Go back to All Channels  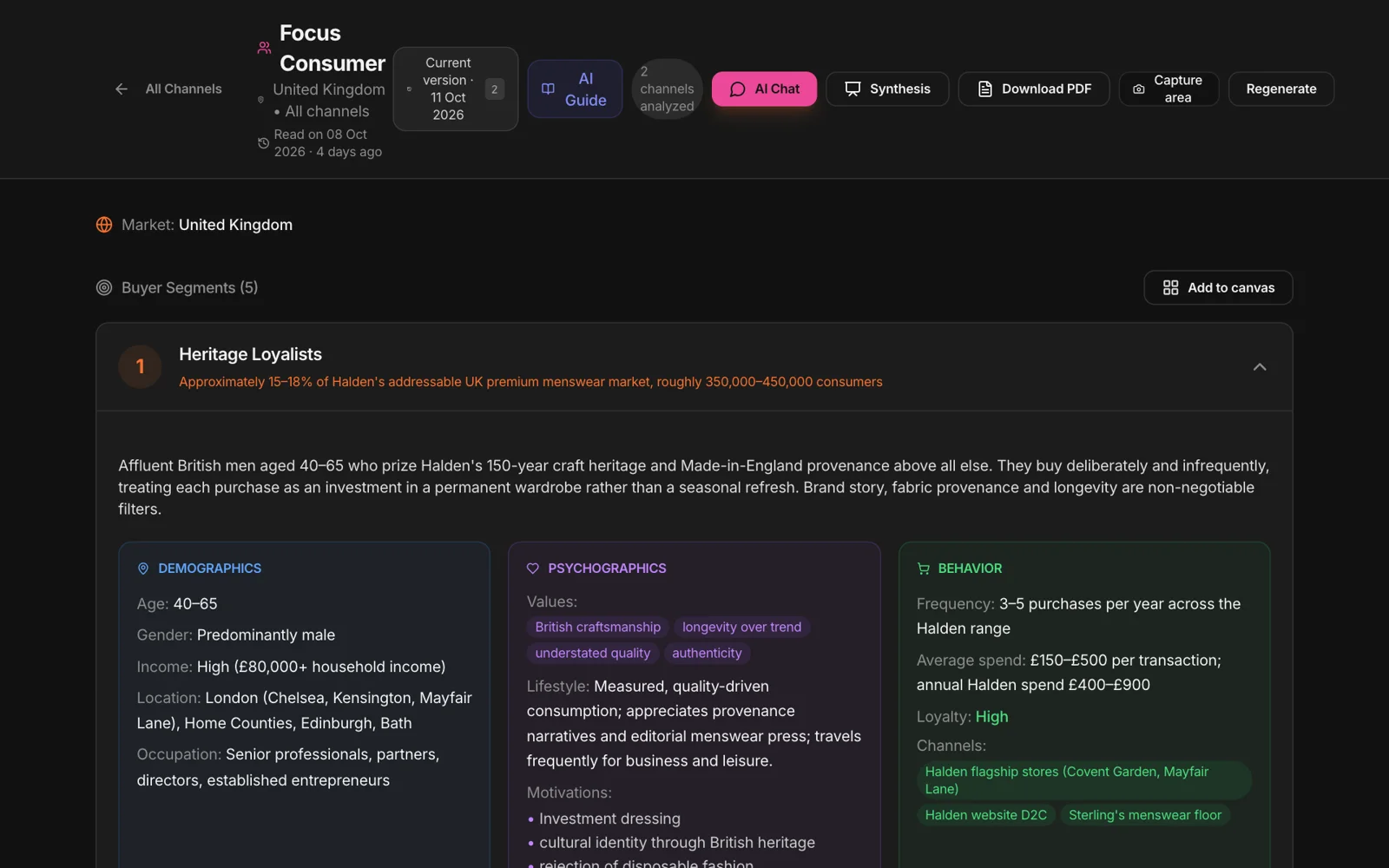point(168,89)
